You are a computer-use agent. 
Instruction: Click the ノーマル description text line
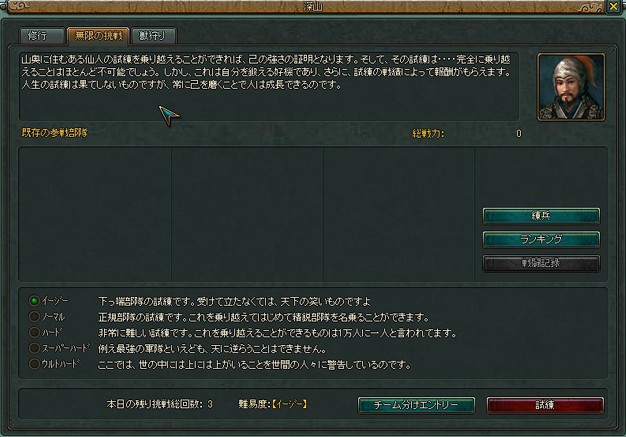tap(263, 317)
